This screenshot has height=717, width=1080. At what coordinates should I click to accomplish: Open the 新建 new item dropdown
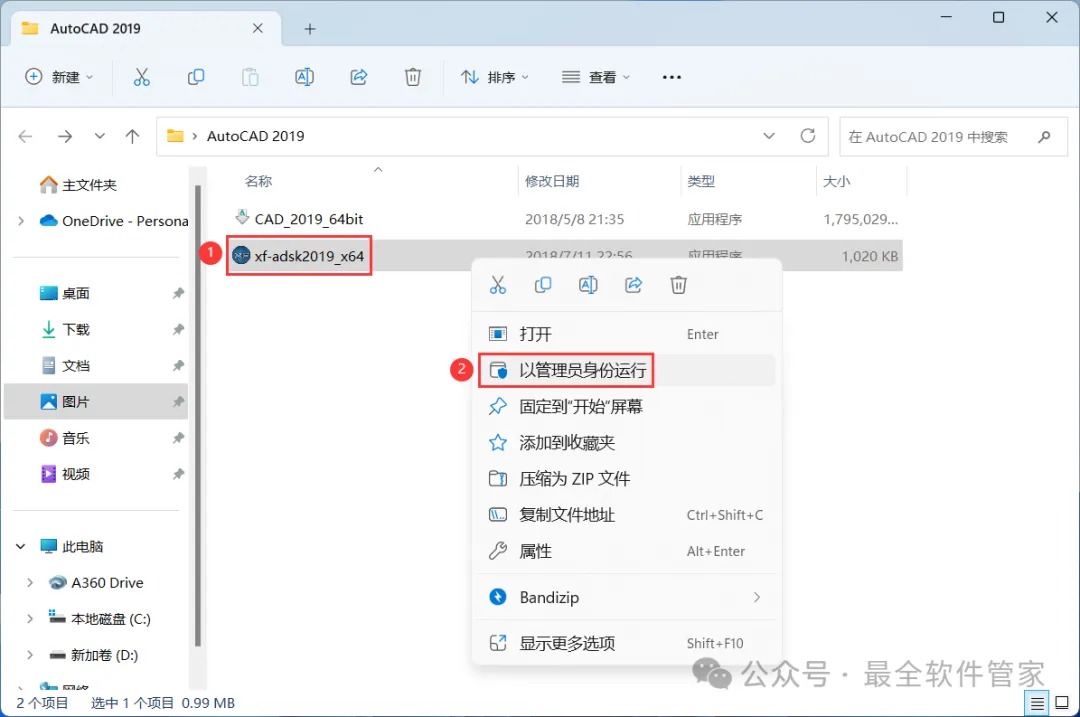(x=59, y=77)
